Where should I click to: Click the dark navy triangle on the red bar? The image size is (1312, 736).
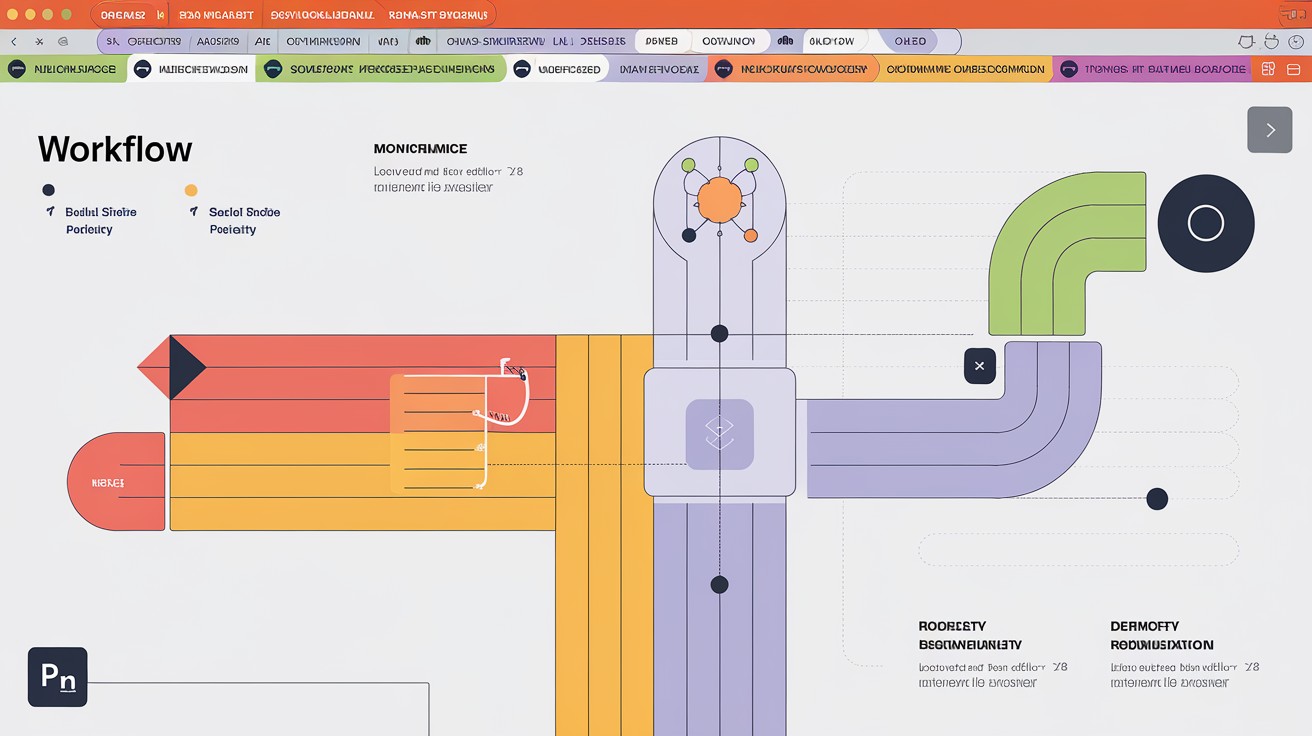[x=188, y=368]
